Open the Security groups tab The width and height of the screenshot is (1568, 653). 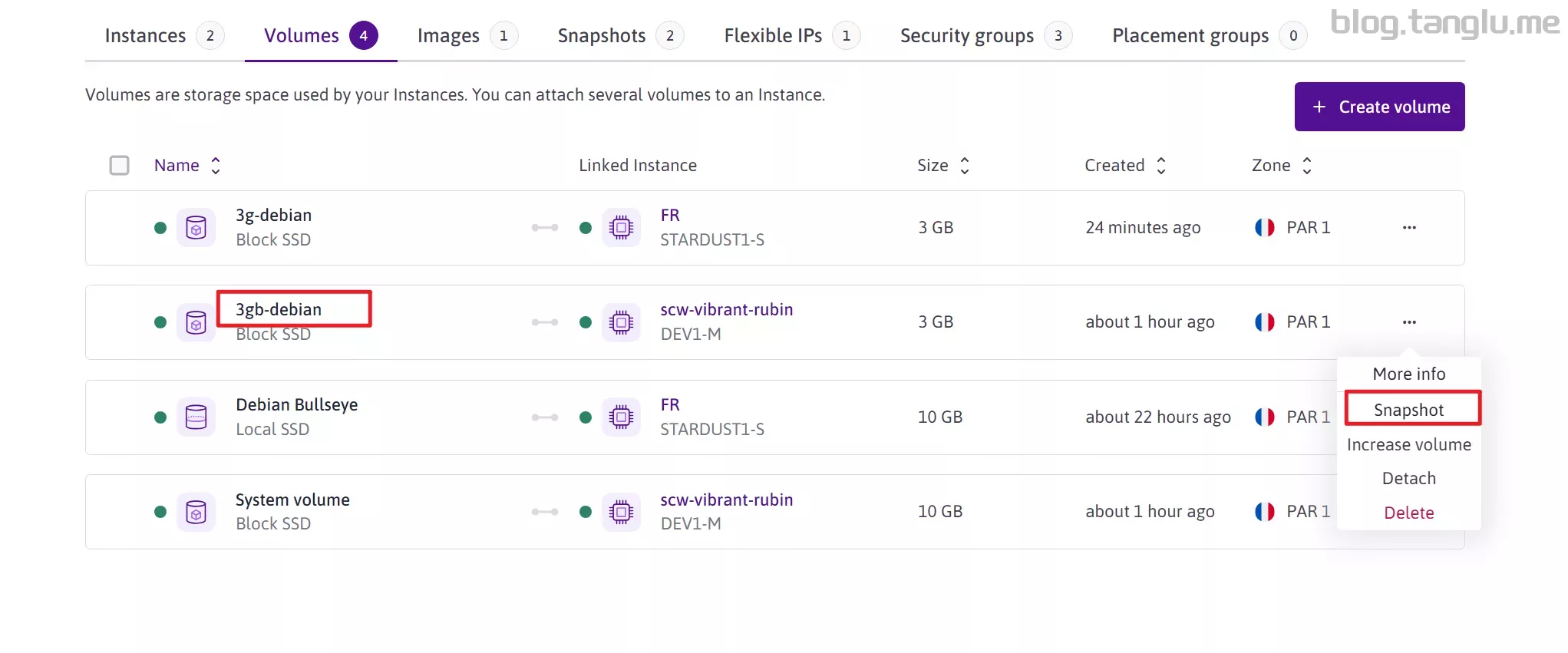tap(966, 36)
